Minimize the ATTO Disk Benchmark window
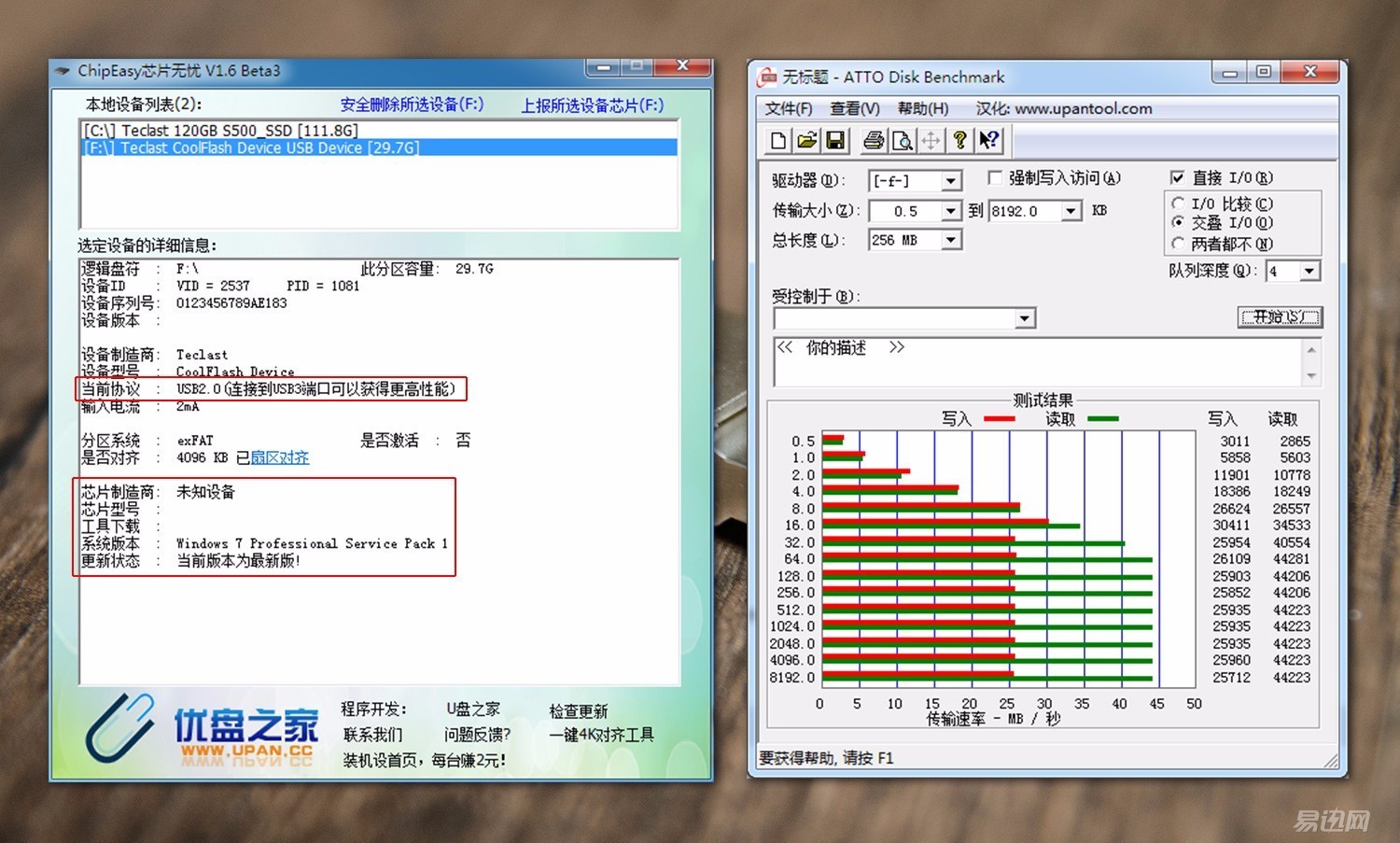Screen dimensions: 1400x843 click(1230, 72)
